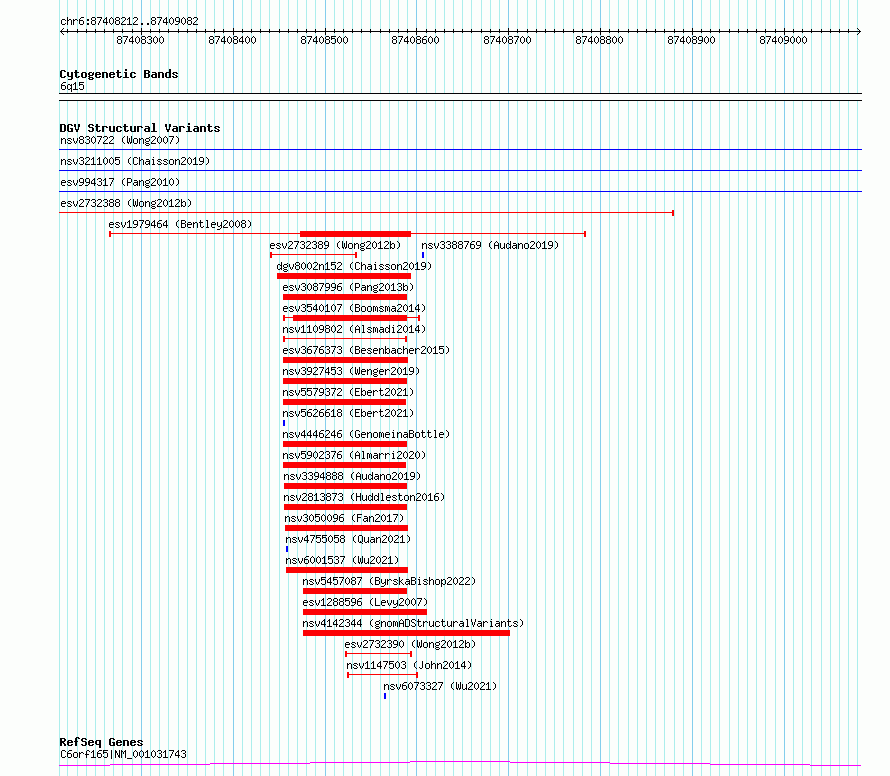Click ruler position 87408700
The width and height of the screenshot is (890, 776).
click(x=507, y=40)
